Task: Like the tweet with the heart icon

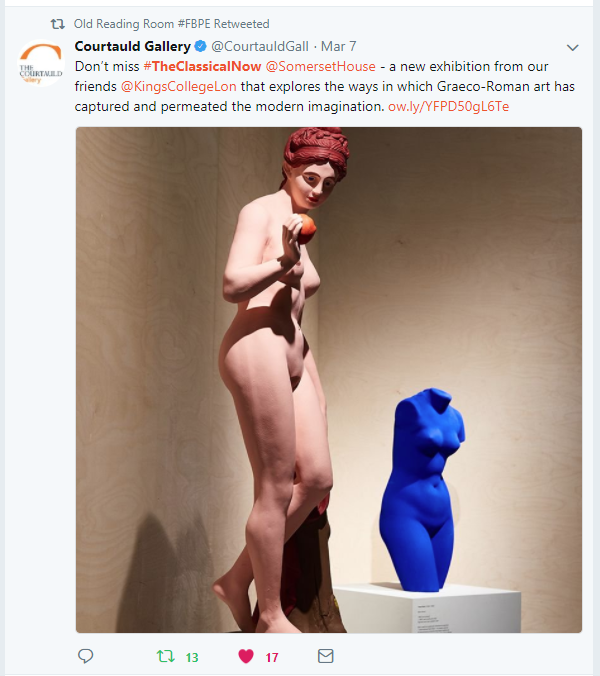Action: [x=246, y=656]
